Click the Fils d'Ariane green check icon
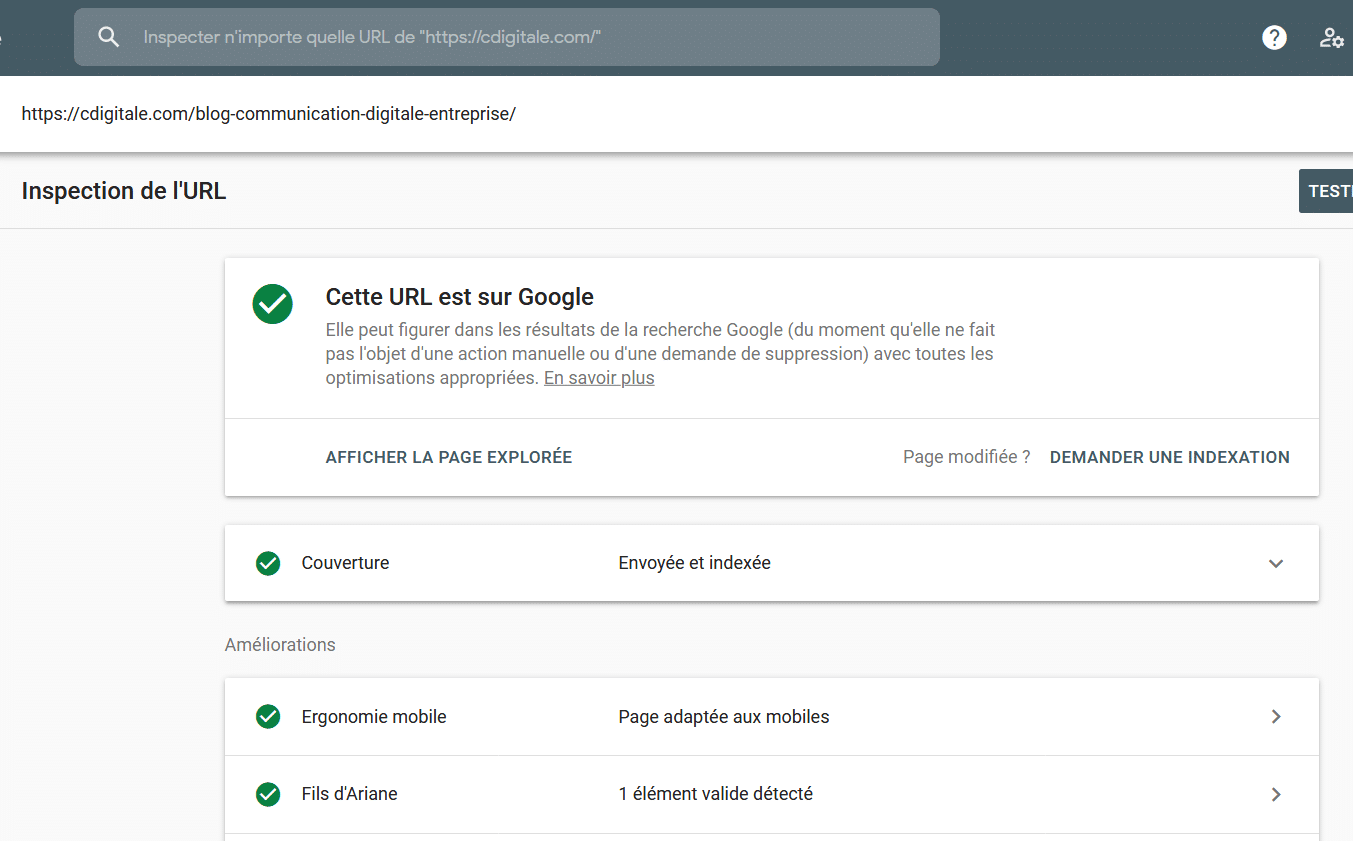Viewport: 1353px width, 841px height. pos(268,794)
